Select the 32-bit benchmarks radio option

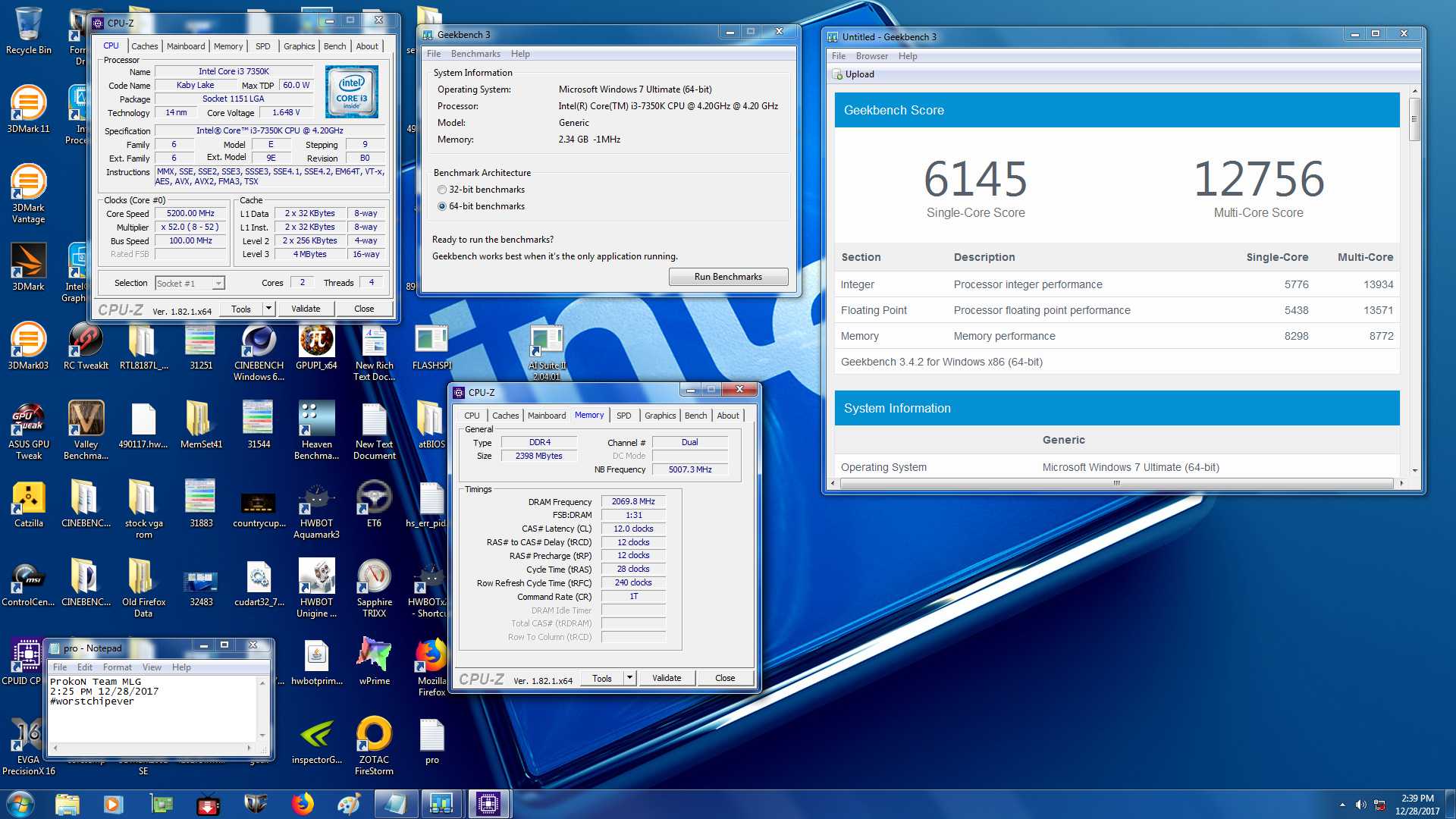coord(442,190)
